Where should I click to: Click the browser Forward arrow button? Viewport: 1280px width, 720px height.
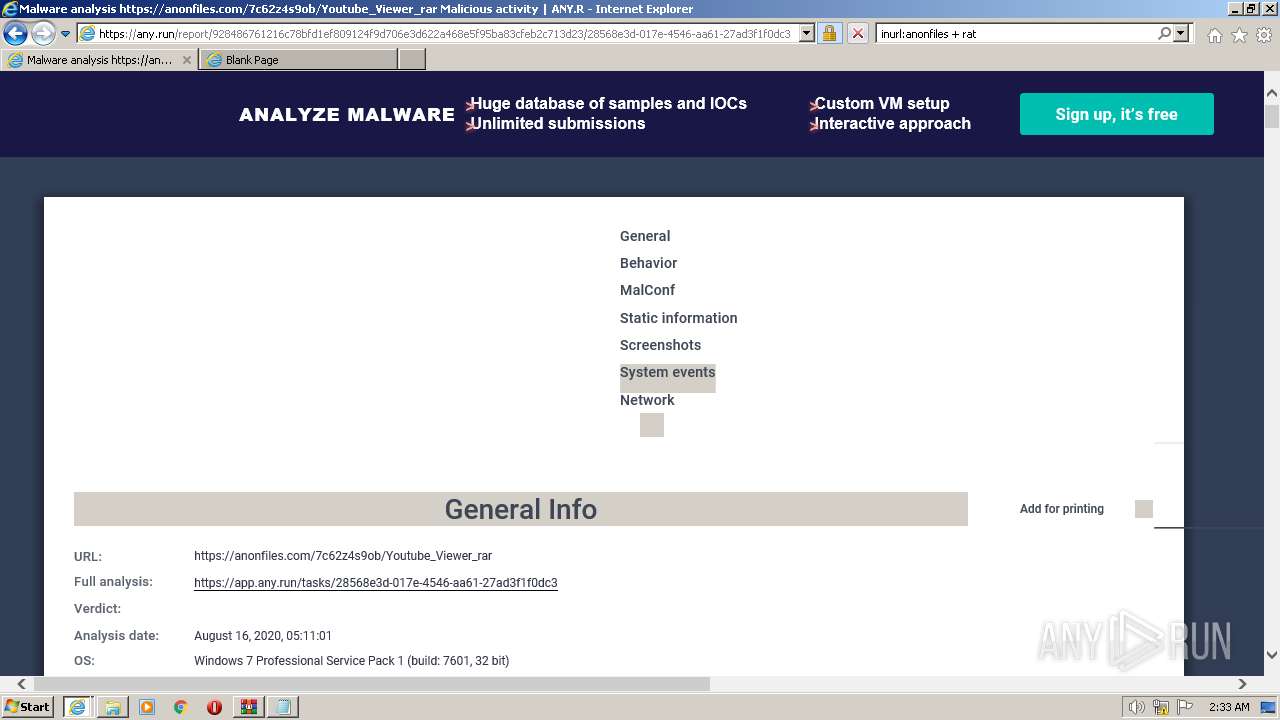click(43, 34)
